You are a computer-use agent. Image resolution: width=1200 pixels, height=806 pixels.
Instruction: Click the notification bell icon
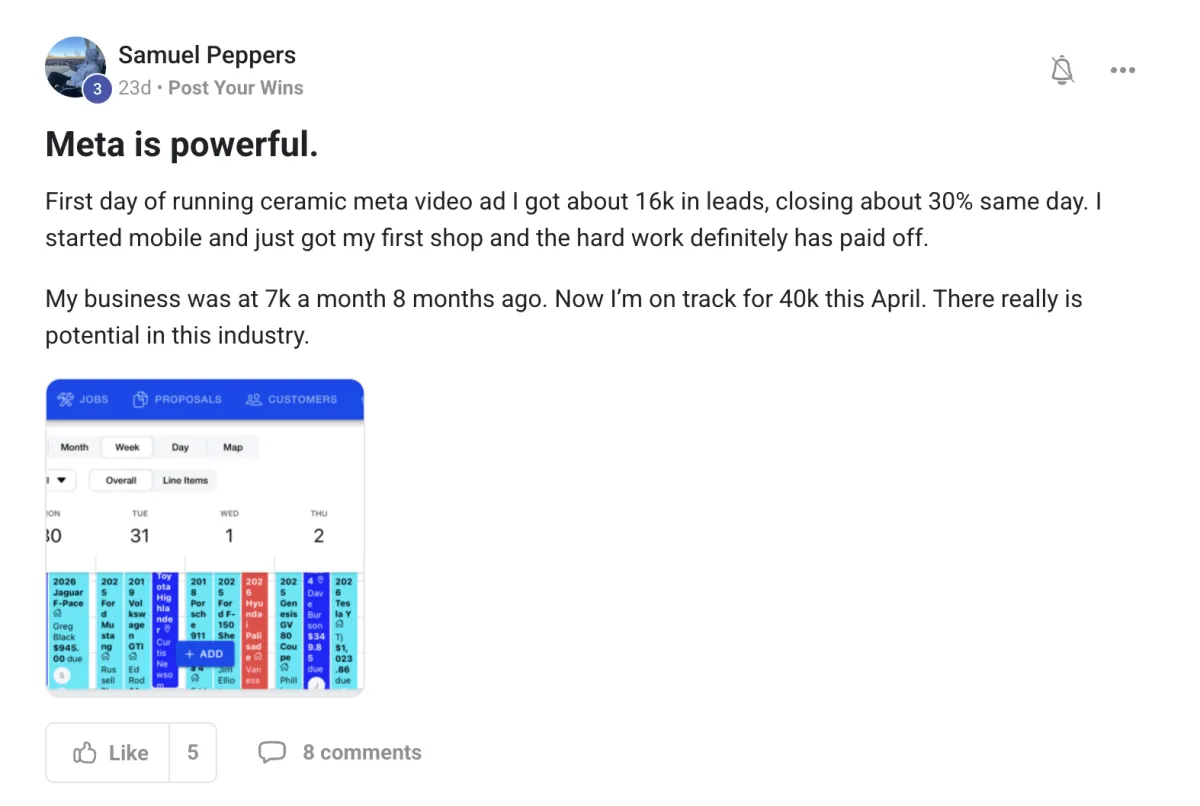click(1062, 70)
